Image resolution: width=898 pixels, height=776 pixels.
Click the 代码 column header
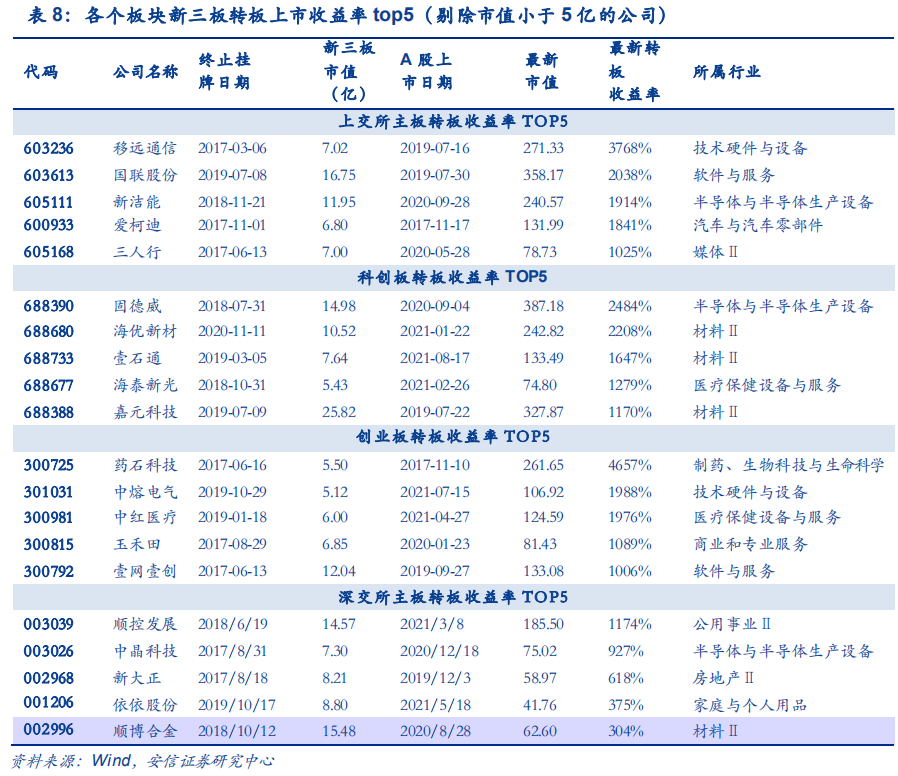pyautogui.click(x=41, y=72)
